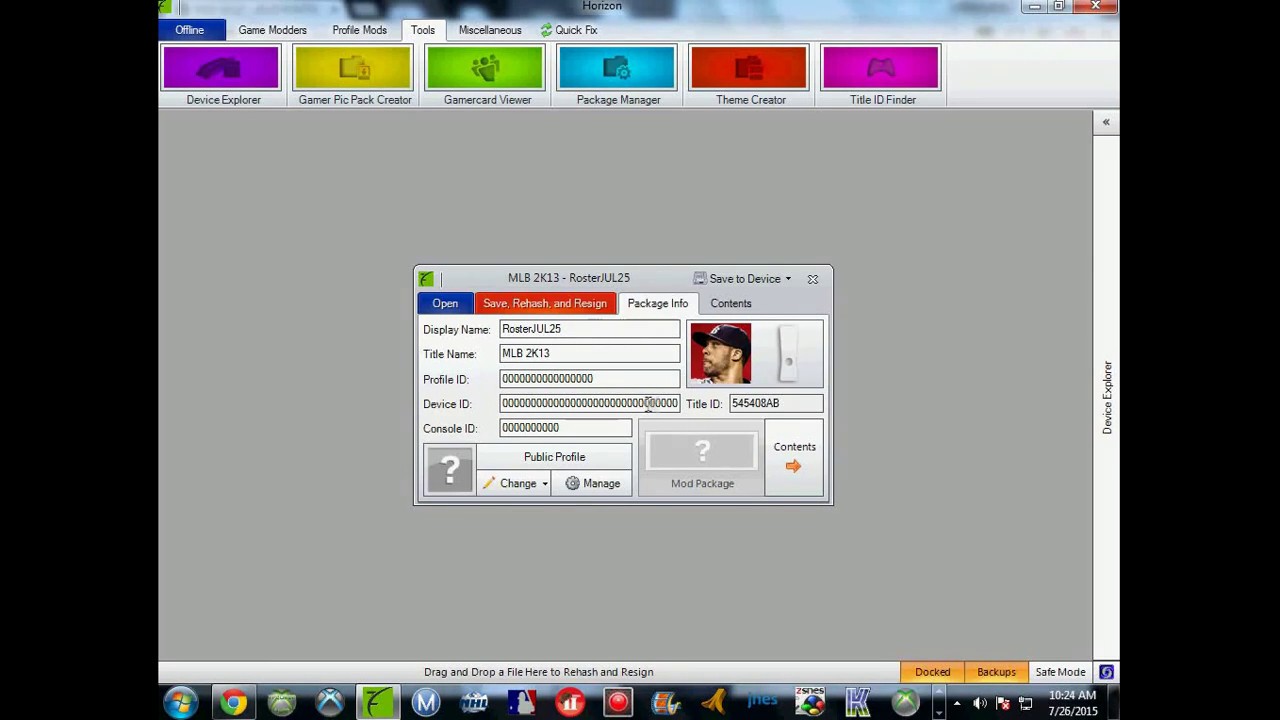
Task: Select the Tools ribbon tab
Action: pyautogui.click(x=422, y=30)
